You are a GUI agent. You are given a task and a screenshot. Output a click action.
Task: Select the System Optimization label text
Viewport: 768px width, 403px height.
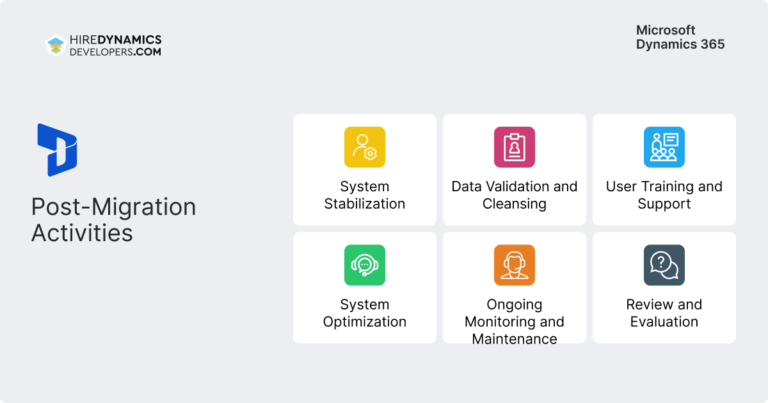click(x=364, y=313)
